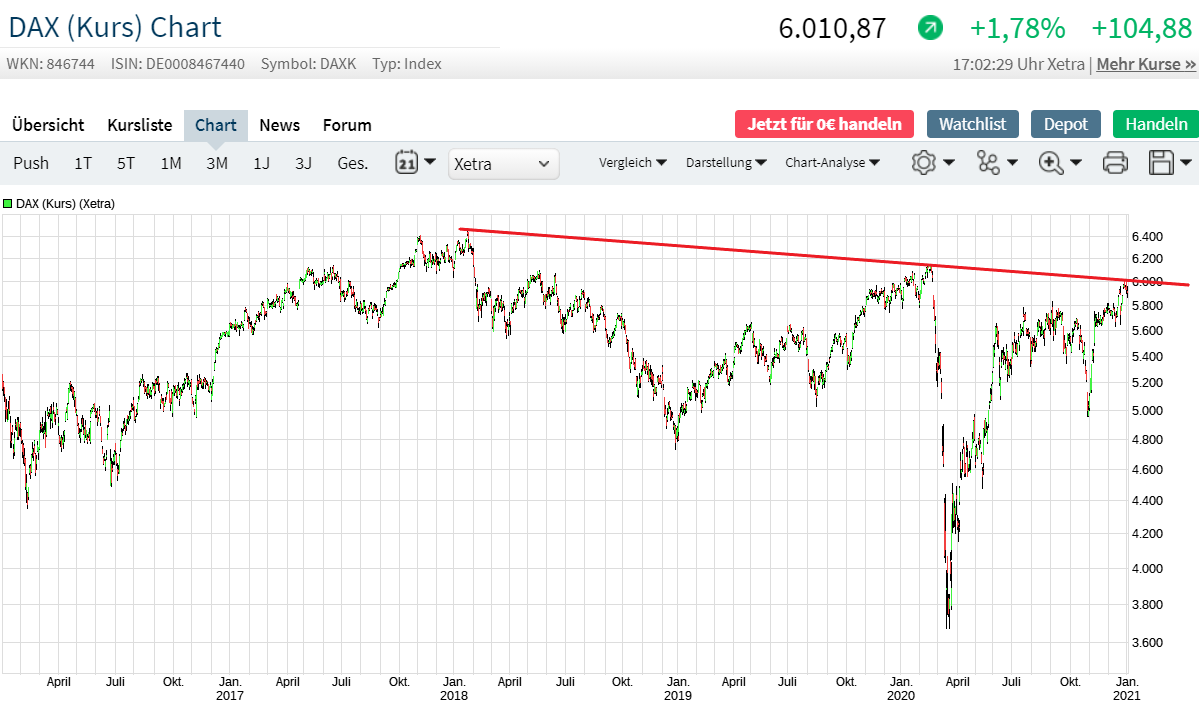Click the green DAX legend color swatch
The image size is (1199, 713).
pyautogui.click(x=8, y=204)
